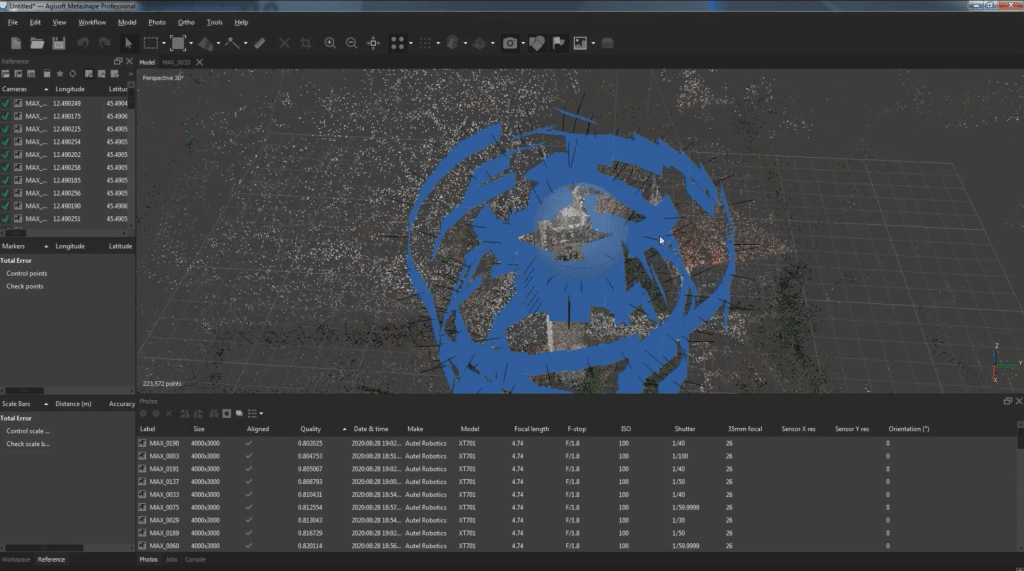
Task: Zoom out with the magnifier minus icon
Action: click(x=351, y=43)
